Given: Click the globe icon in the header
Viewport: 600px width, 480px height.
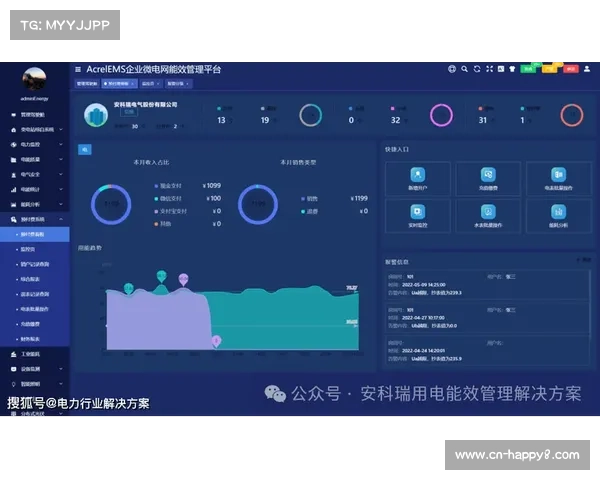Looking at the screenshot, I should tap(452, 69).
